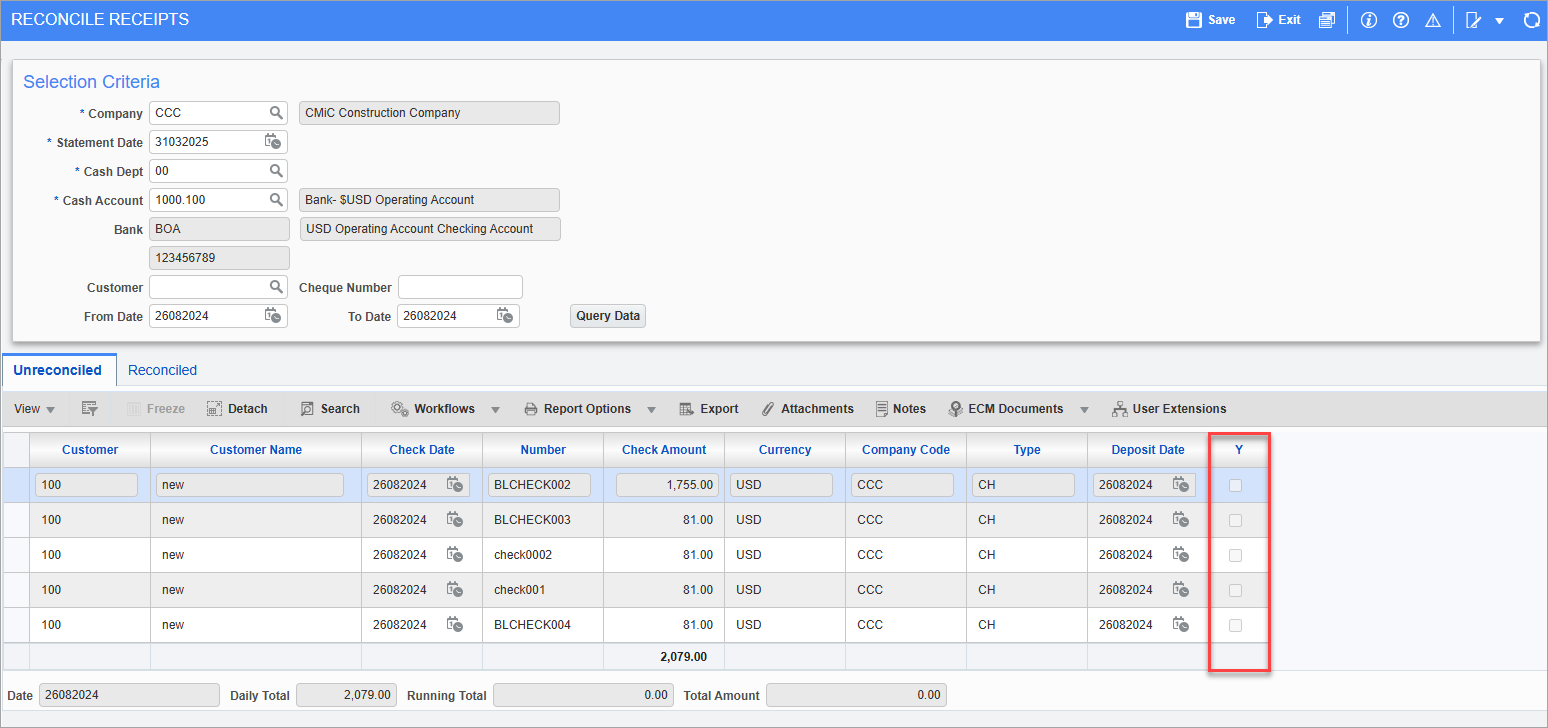The height and width of the screenshot is (728, 1548).
Task: Select the row selector for BLCHECK004
Action: pos(16,625)
